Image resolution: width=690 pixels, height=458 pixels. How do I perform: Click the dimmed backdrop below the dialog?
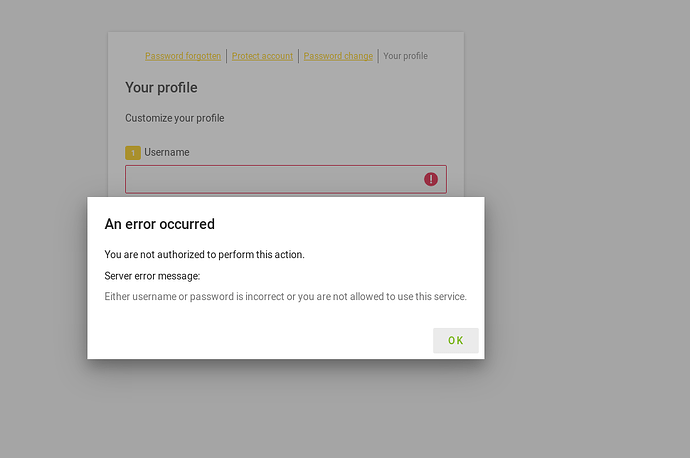300,410
